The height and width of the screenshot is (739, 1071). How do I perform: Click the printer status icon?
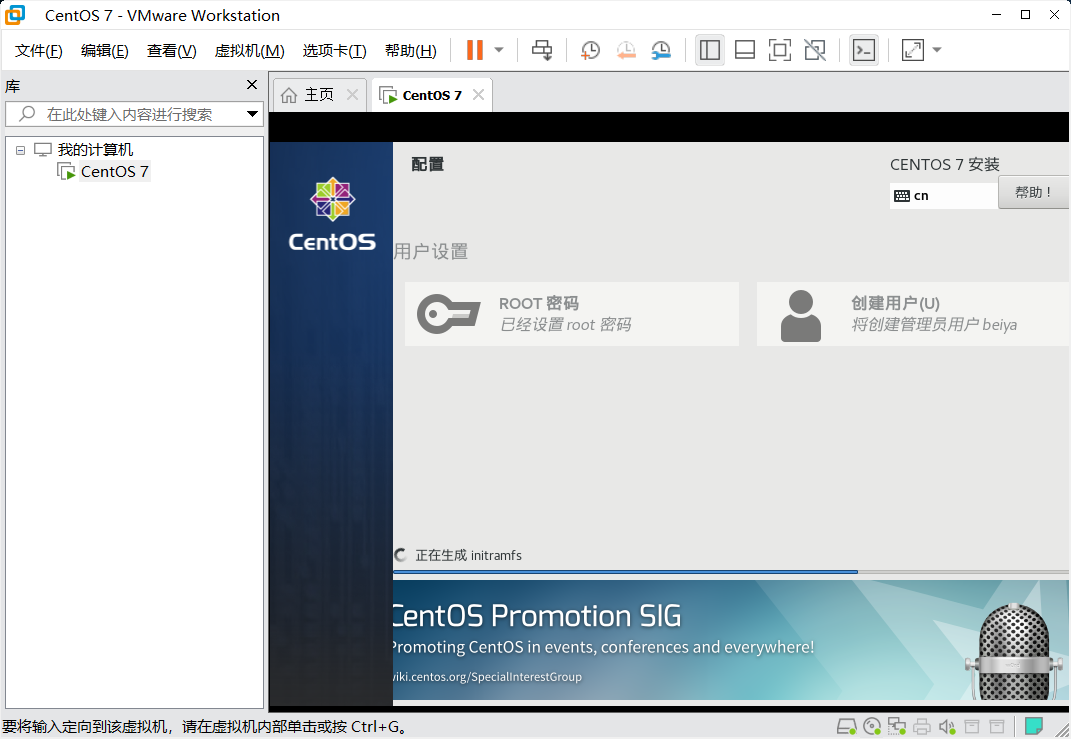coord(922,726)
